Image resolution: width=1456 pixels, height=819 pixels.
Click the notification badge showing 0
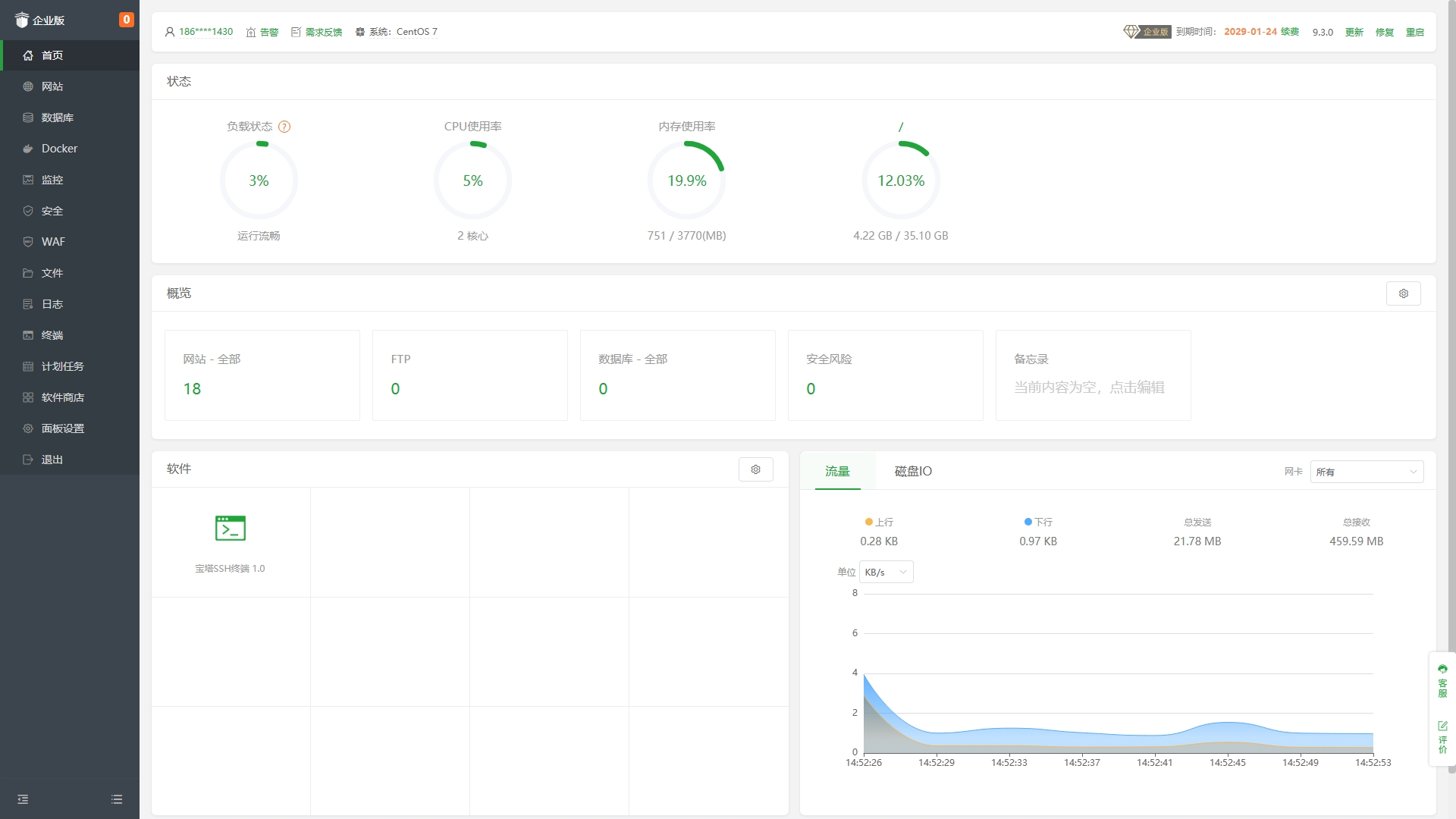click(126, 20)
